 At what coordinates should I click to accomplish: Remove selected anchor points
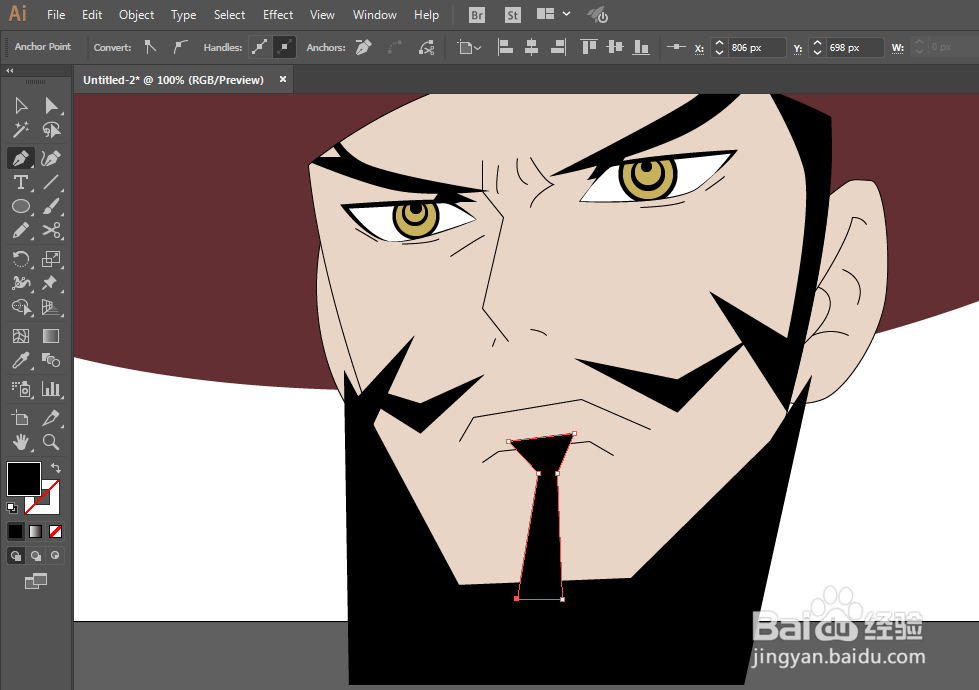coord(363,47)
